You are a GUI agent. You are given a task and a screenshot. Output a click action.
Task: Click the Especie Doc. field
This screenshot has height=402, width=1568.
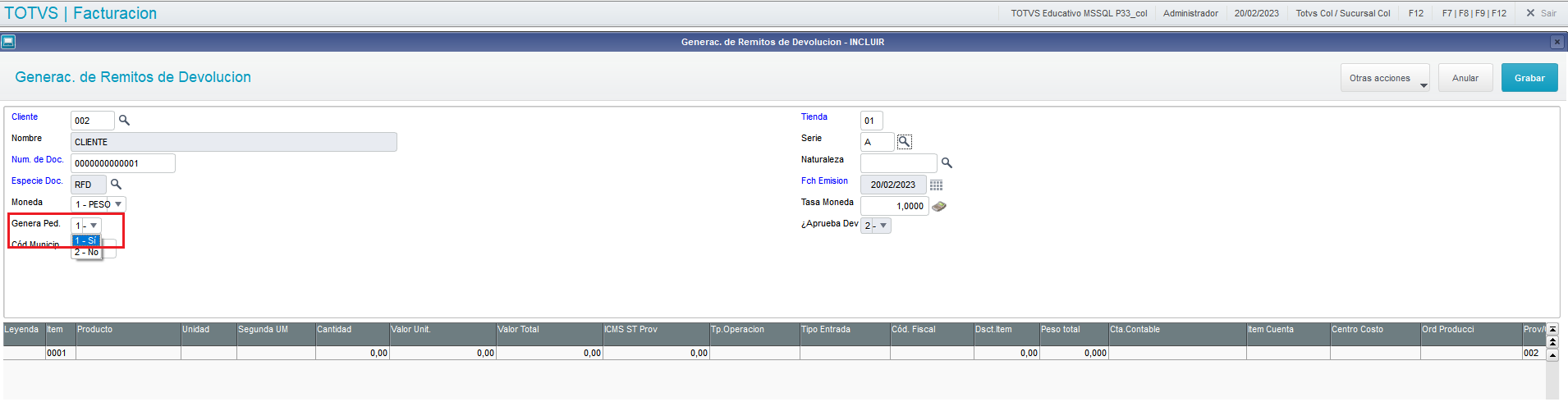pyautogui.click(x=89, y=185)
